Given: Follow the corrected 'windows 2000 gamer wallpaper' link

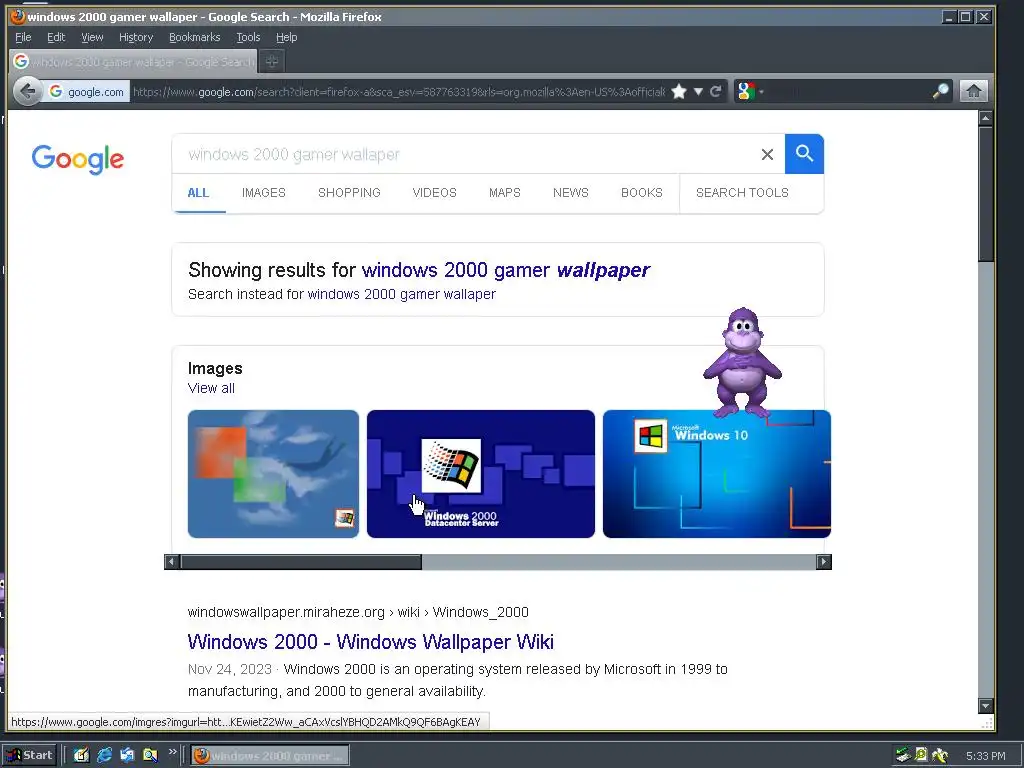Looking at the screenshot, I should click(x=506, y=270).
